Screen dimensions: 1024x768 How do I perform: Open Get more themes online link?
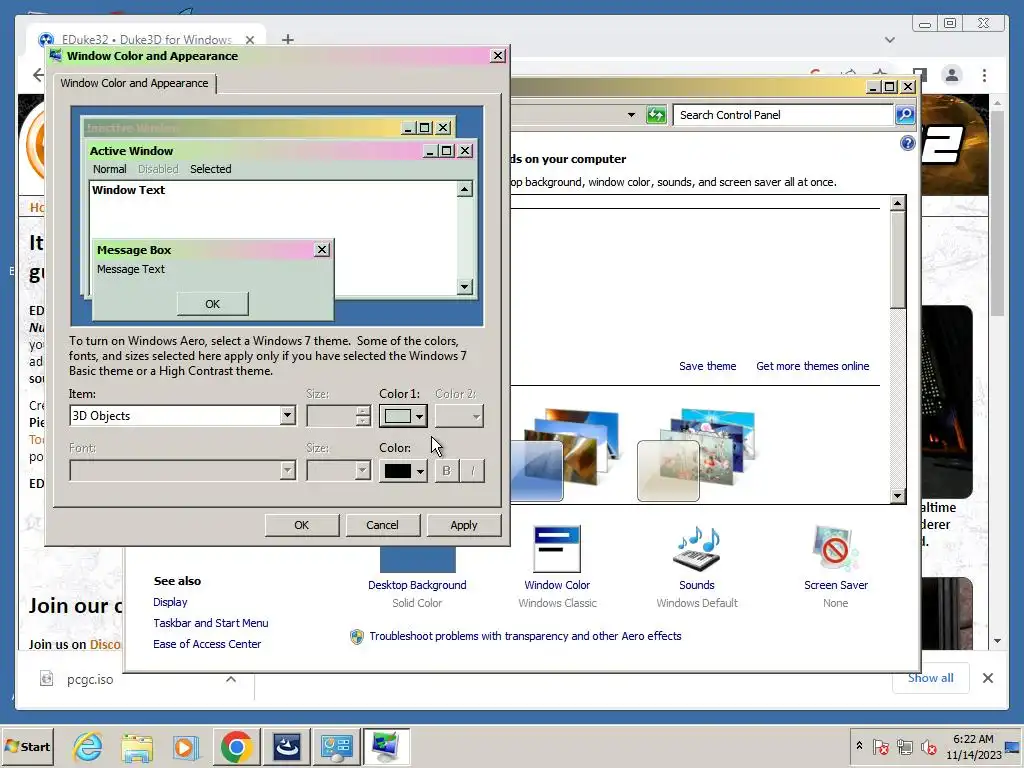812,366
